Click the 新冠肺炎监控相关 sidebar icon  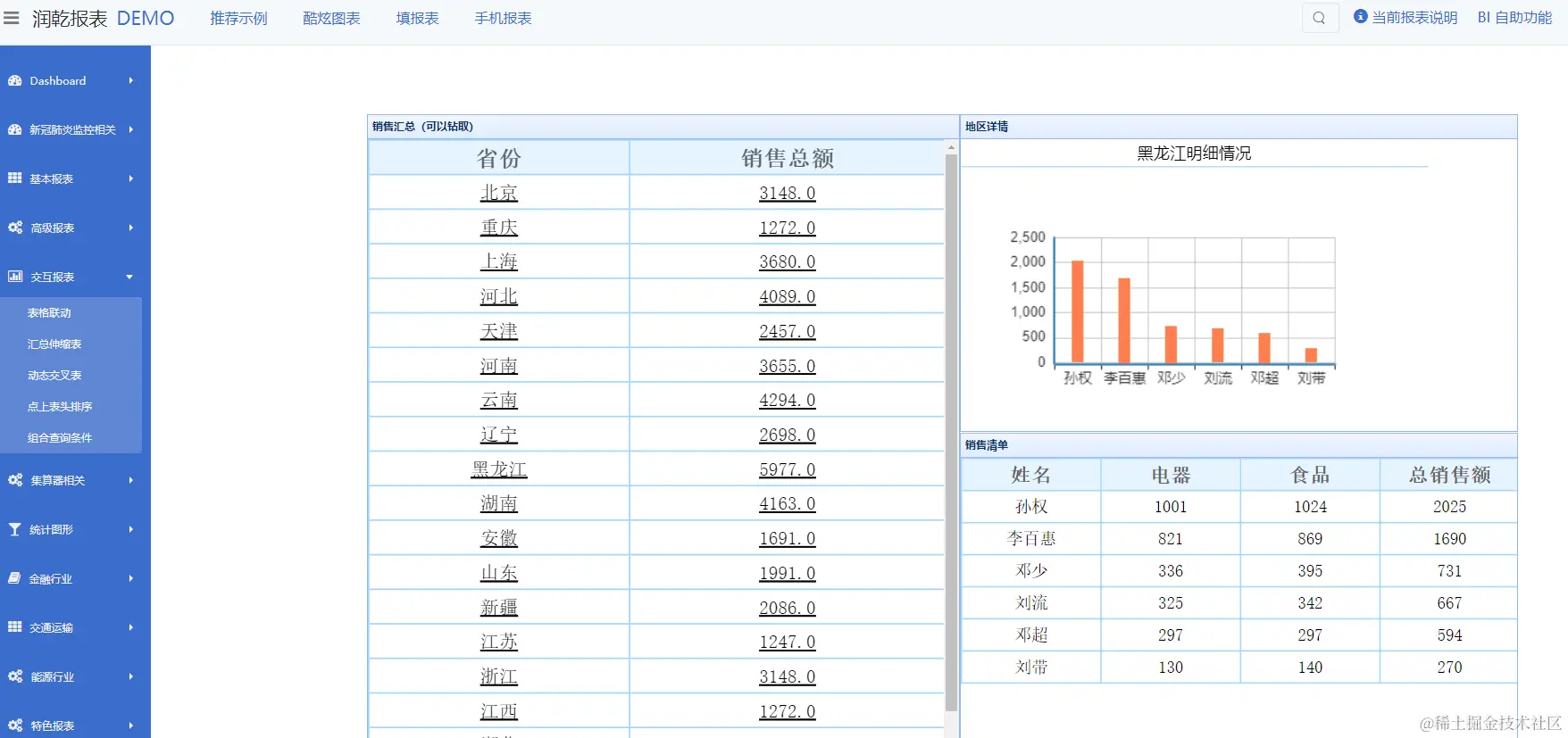[x=14, y=129]
